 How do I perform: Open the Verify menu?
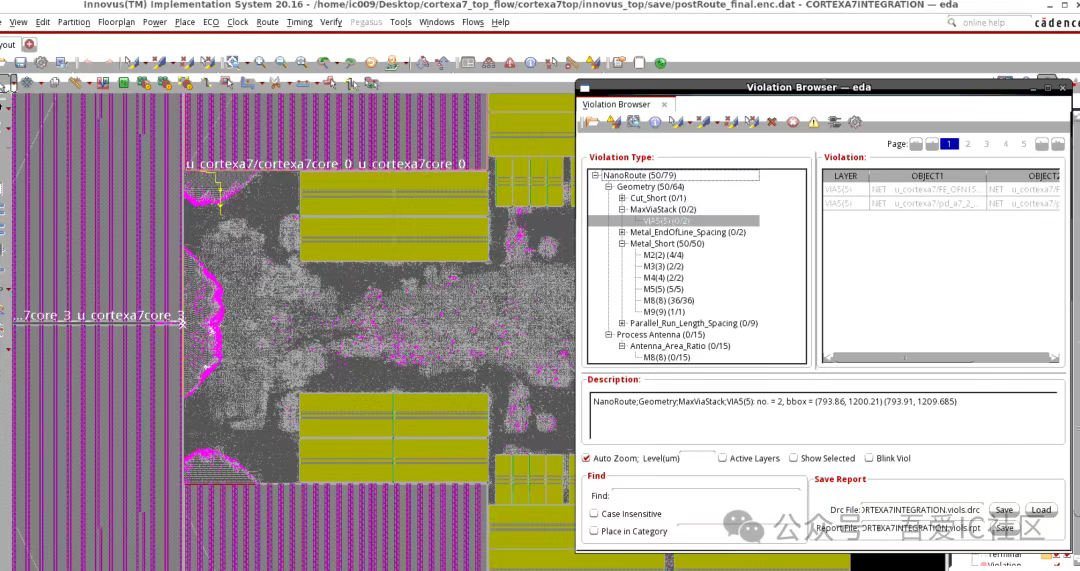coord(331,22)
